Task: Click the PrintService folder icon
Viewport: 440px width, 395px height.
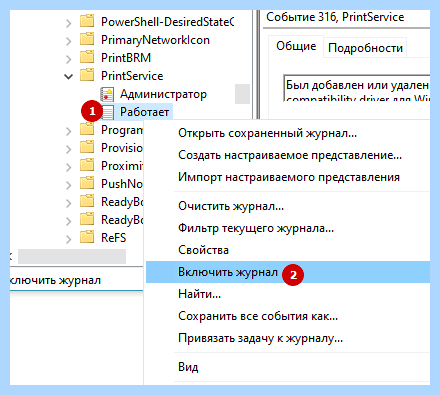Action: 87,75
